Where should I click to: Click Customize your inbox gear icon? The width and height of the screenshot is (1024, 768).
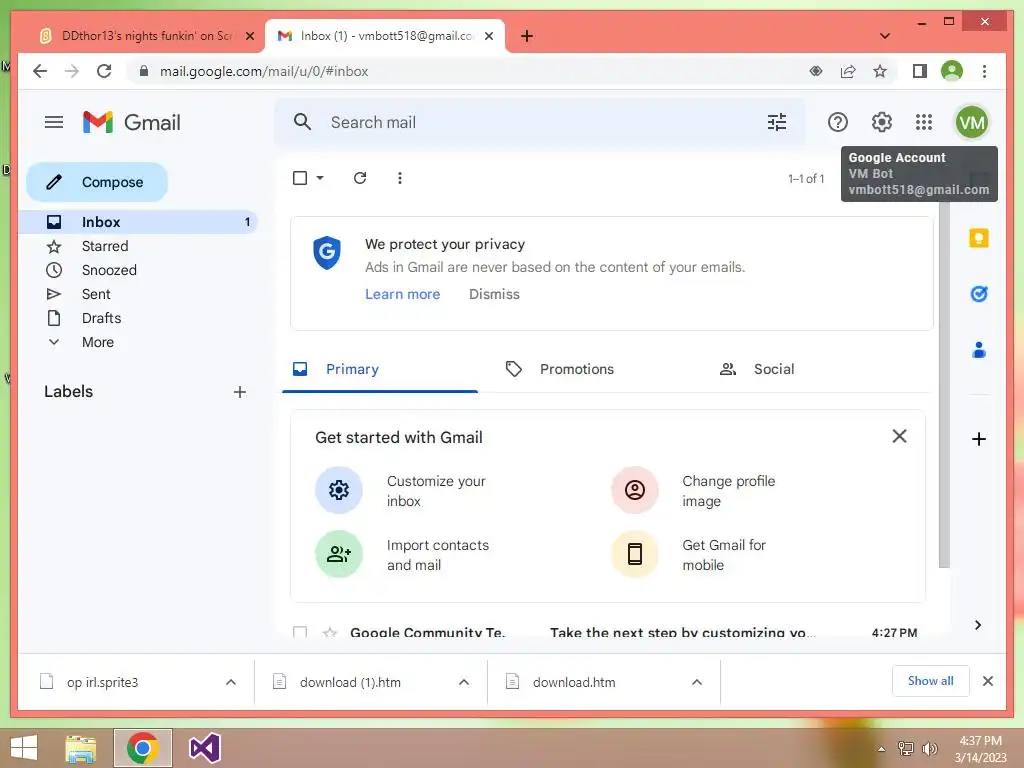[338, 490]
